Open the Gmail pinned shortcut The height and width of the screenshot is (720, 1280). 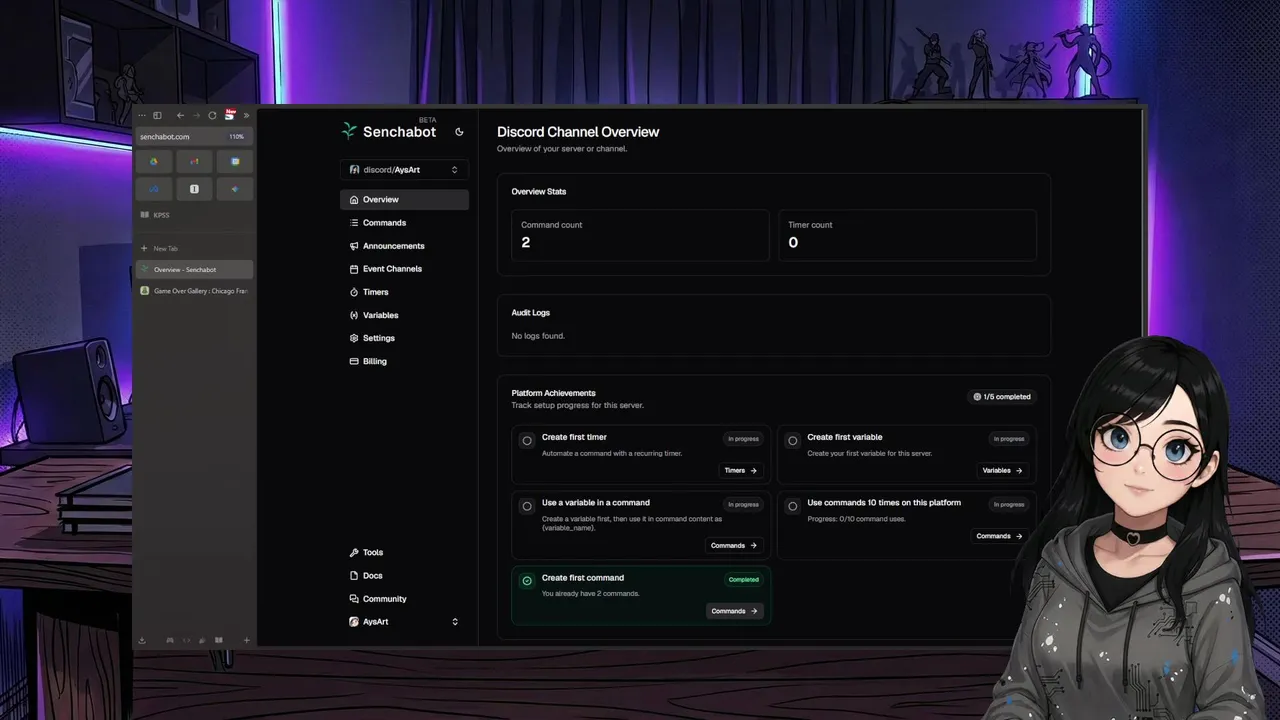tap(194, 162)
